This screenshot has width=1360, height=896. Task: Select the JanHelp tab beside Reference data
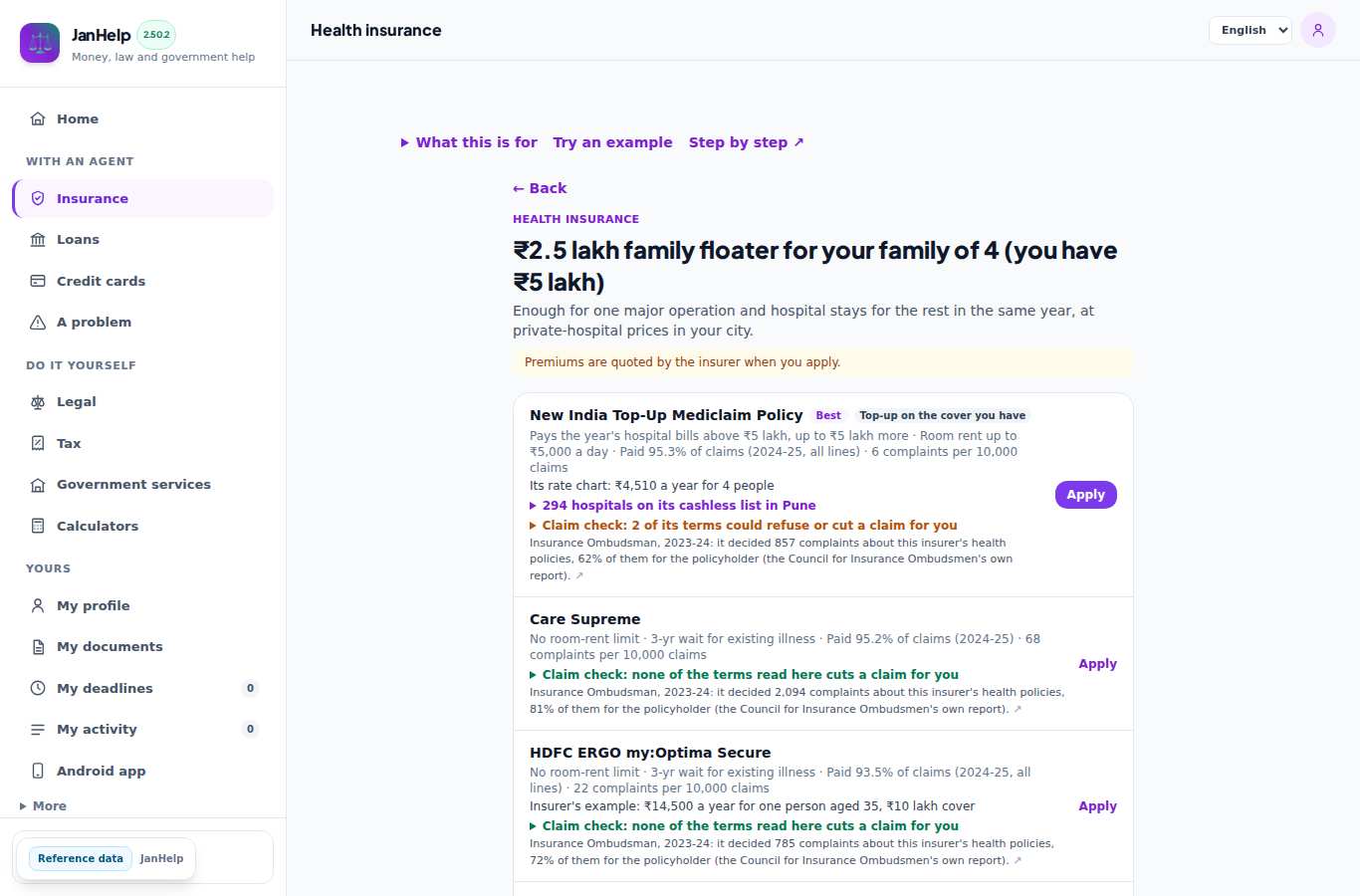(161, 858)
